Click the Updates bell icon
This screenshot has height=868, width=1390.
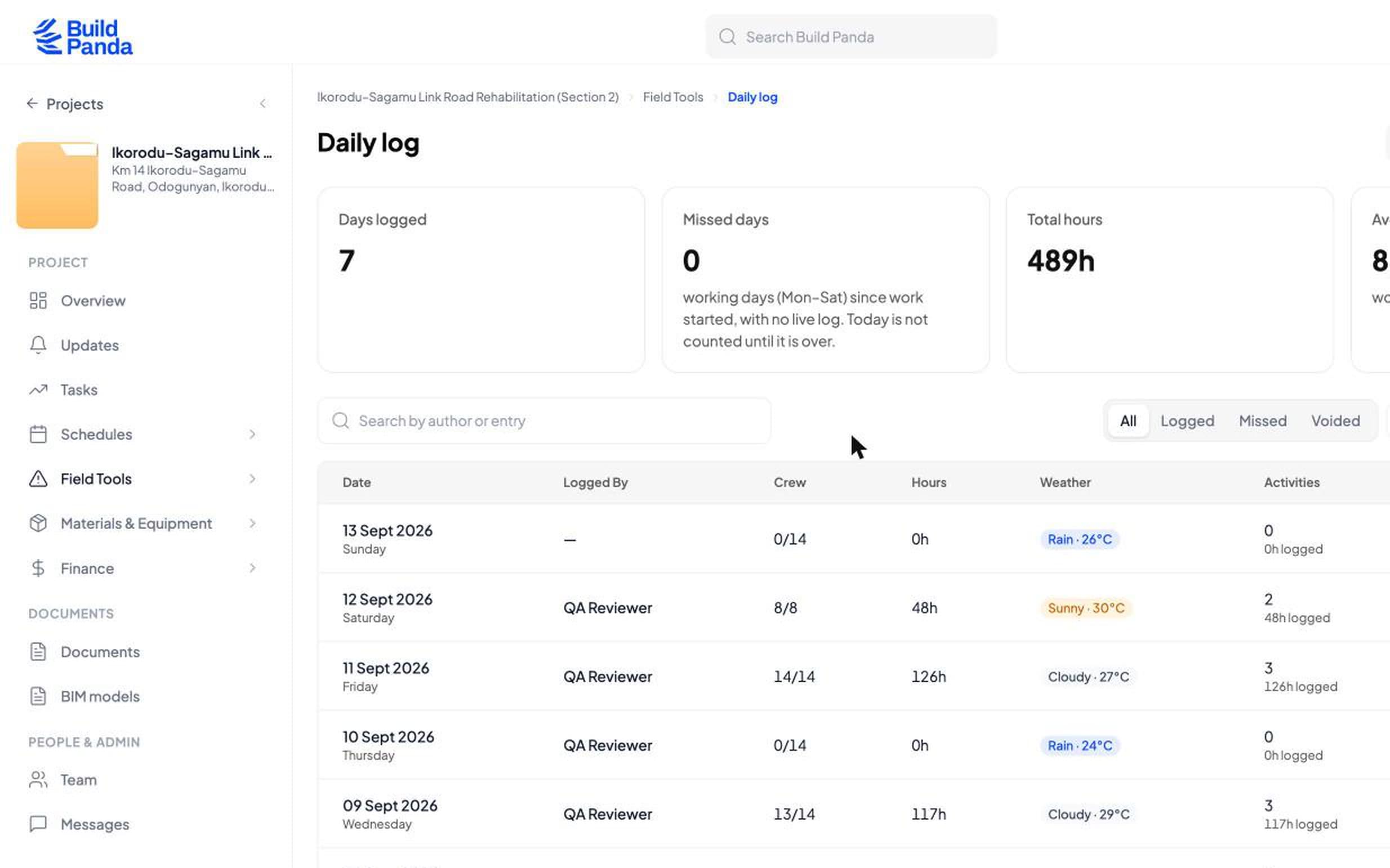[x=38, y=345]
